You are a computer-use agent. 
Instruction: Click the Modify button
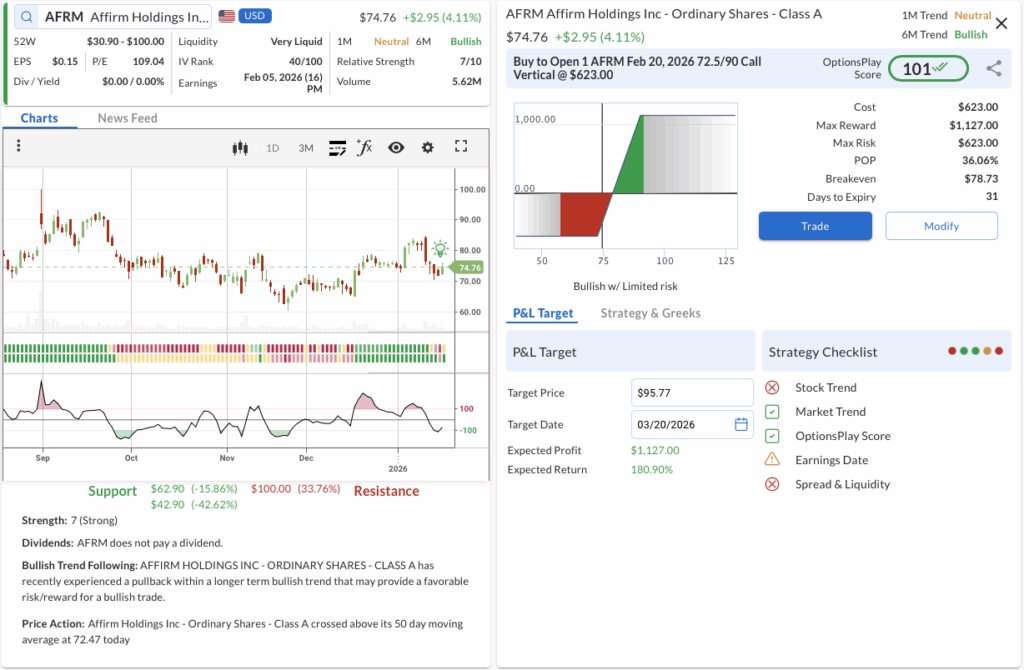tap(941, 226)
